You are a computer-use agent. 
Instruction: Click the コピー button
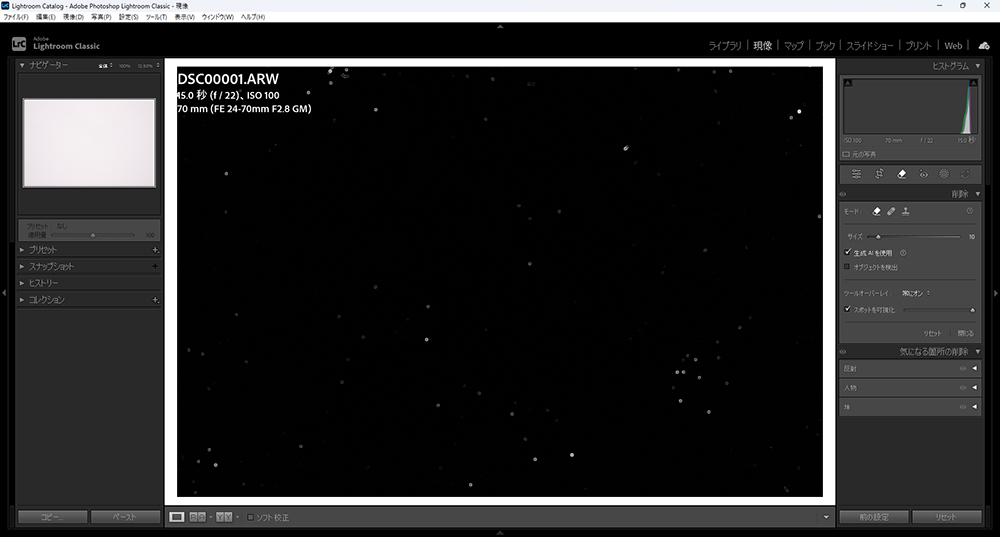coord(51,517)
